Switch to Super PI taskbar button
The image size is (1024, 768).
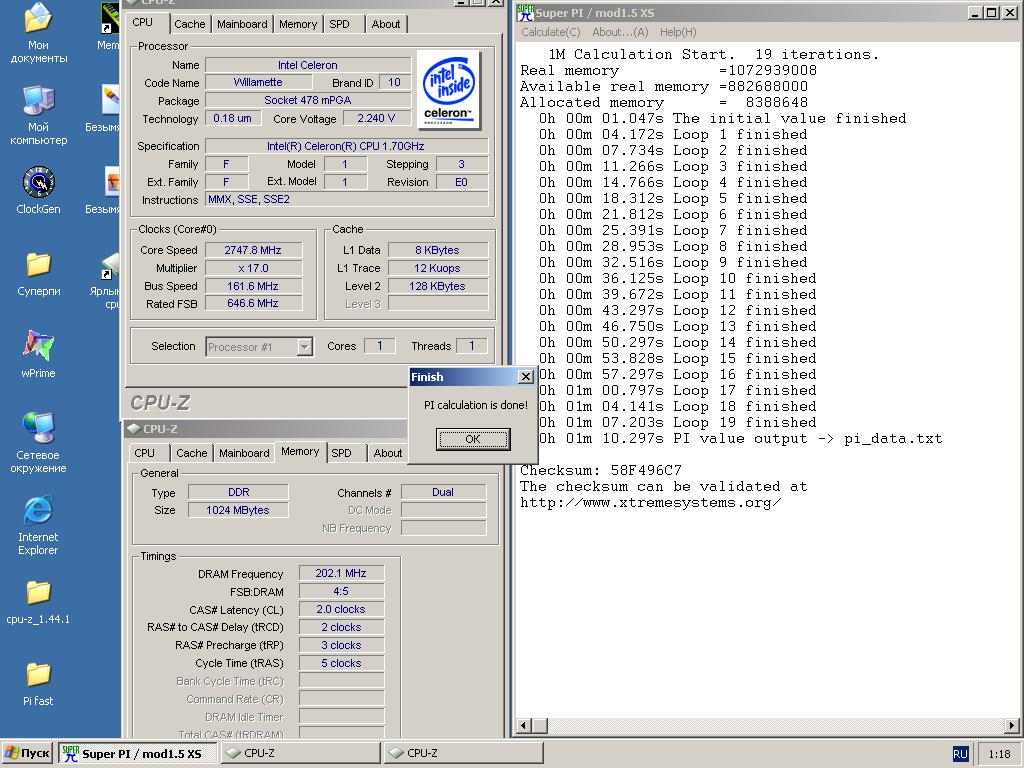(x=137, y=753)
